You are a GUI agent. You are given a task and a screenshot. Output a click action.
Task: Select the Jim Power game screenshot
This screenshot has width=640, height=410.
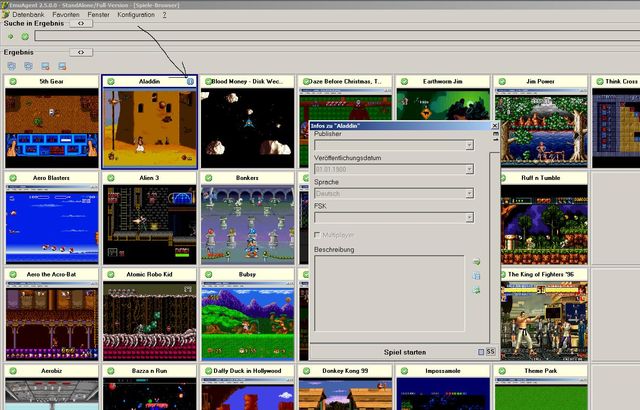click(541, 128)
